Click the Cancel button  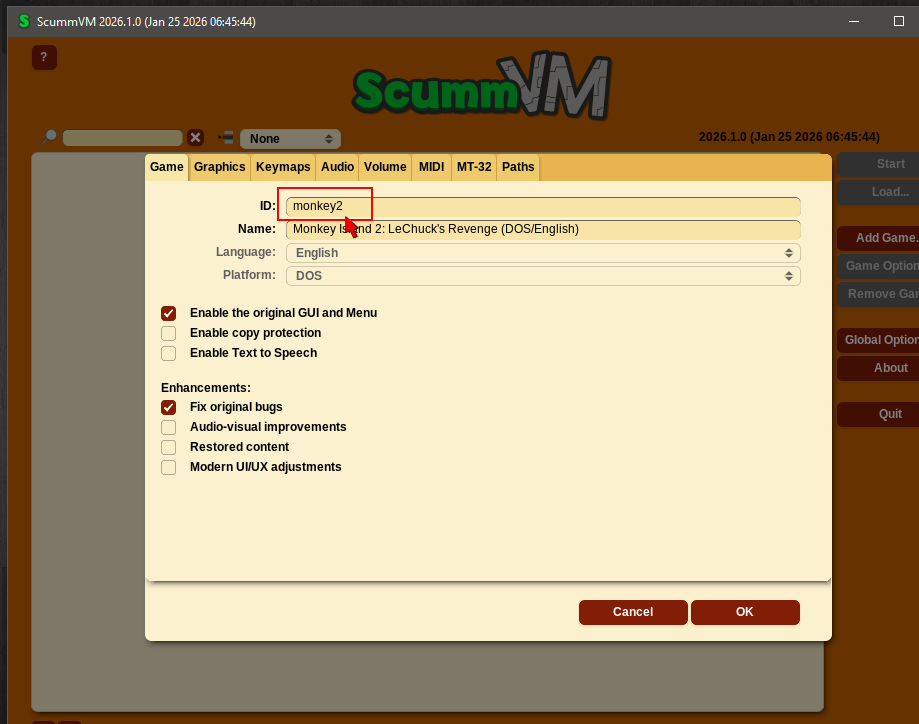coord(633,612)
